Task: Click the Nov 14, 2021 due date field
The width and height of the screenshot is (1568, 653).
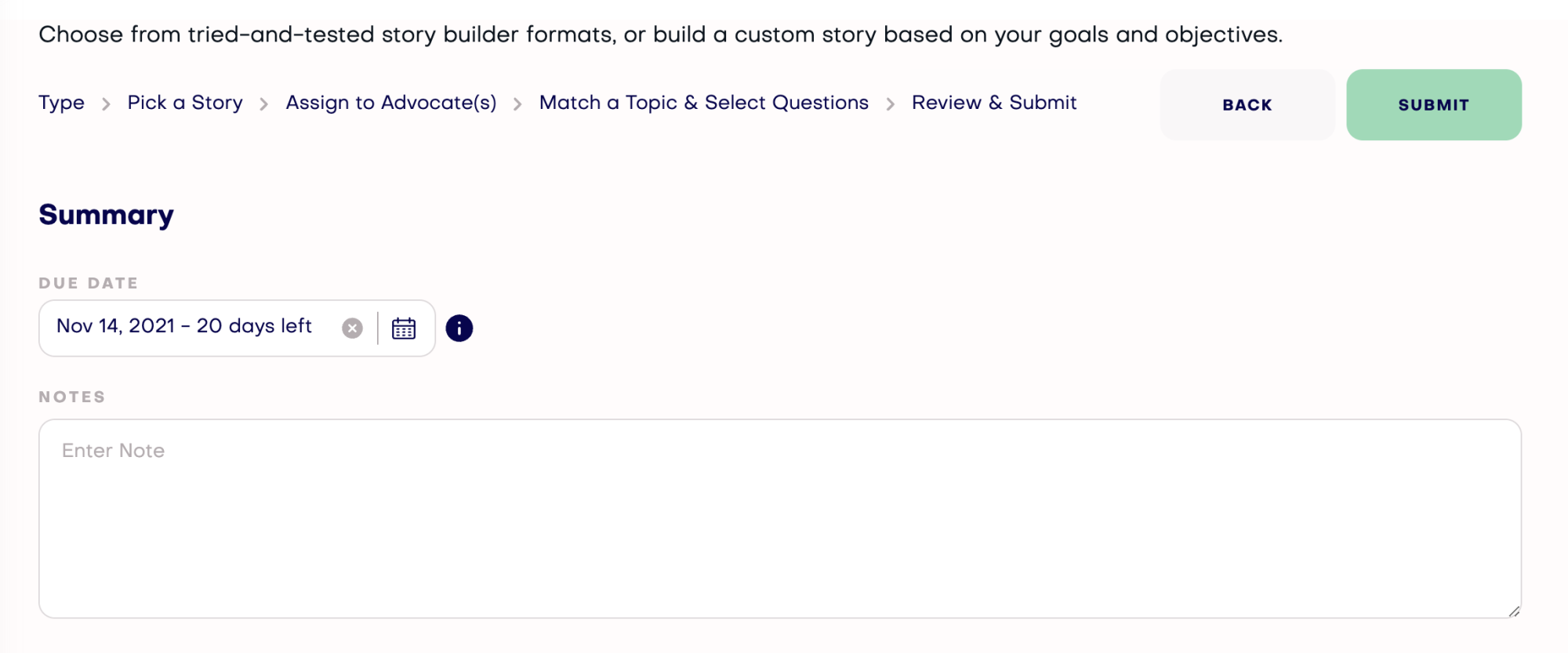Action: [x=237, y=328]
